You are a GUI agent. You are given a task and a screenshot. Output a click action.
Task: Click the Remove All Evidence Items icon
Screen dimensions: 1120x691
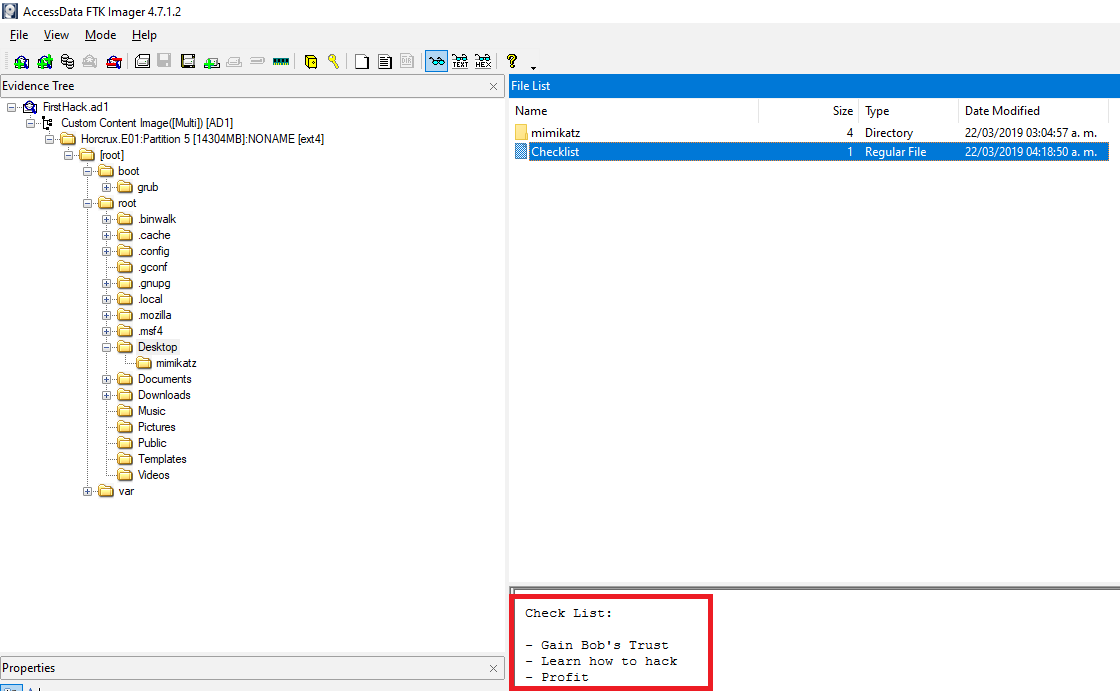[x=115, y=61]
